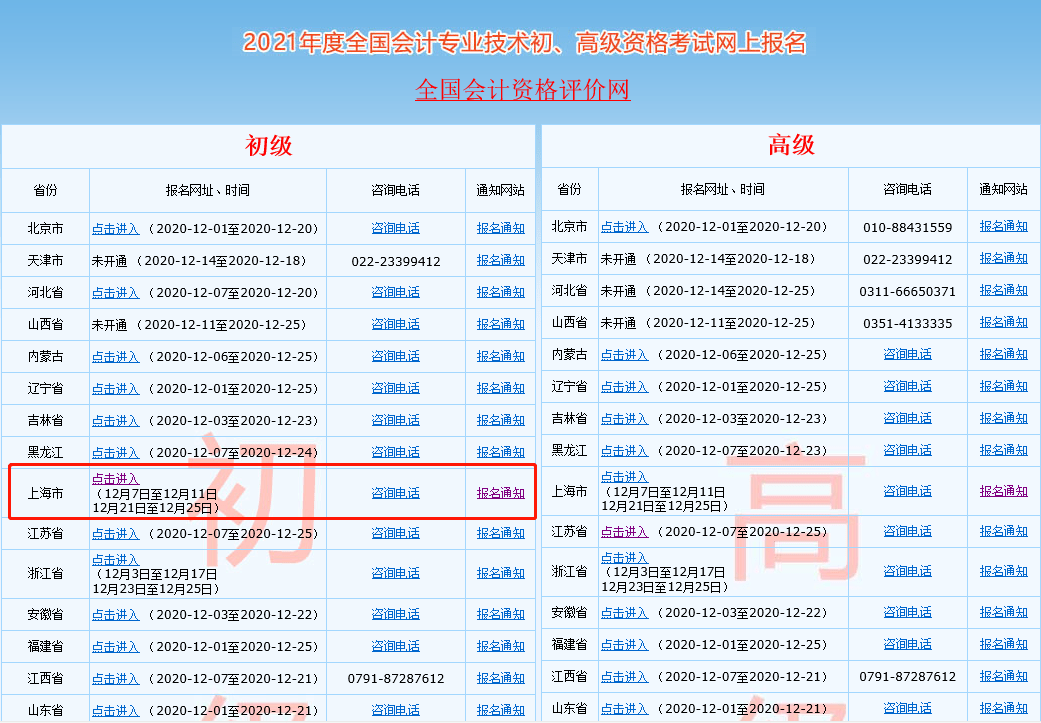Click 点击进入 for 吉林省 in 初级 table
The height and width of the screenshot is (723, 1041).
(x=116, y=421)
